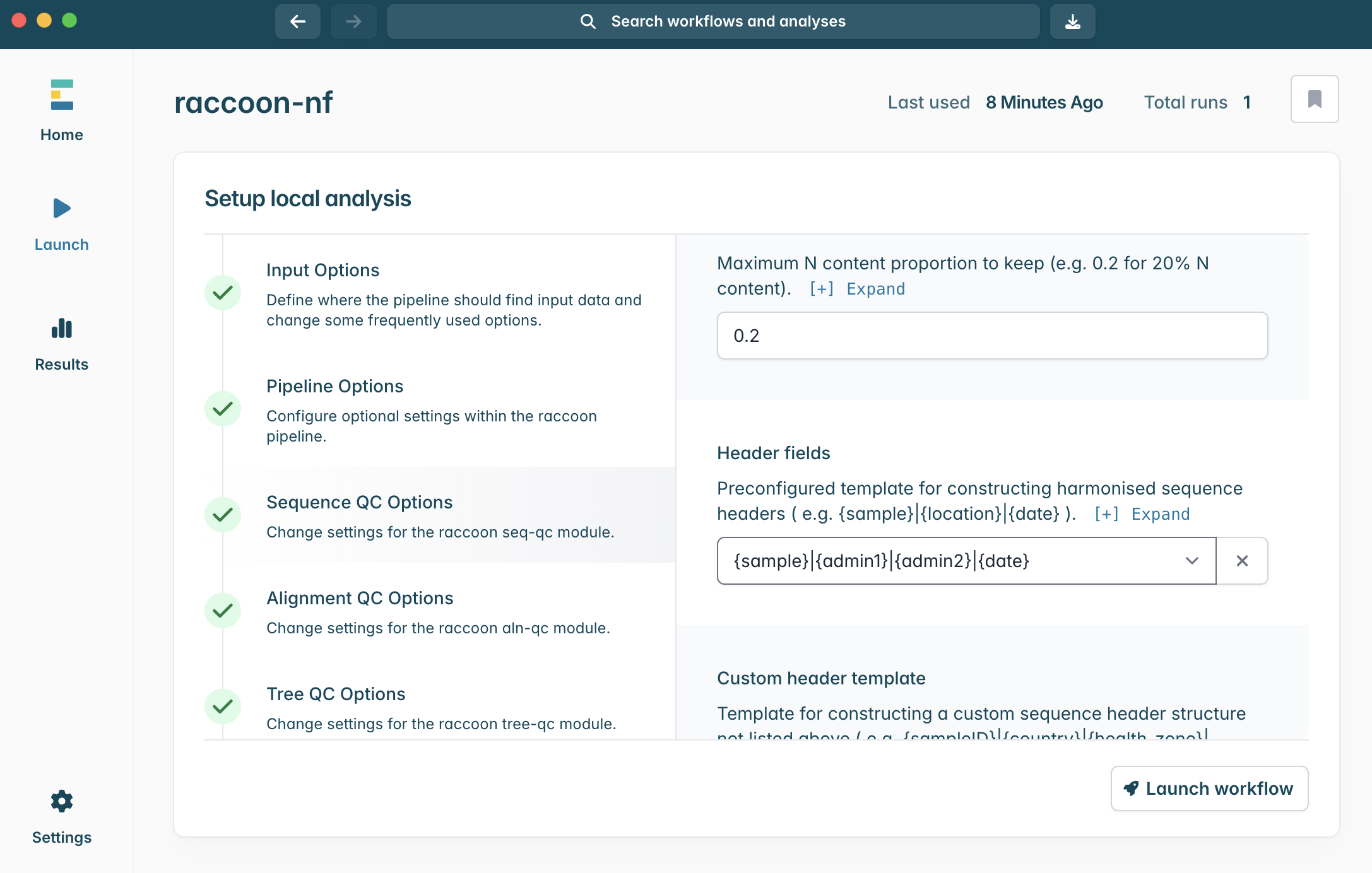Click the Search workflows and analyses bar
Screen dimensions: 1372x873
coord(713,21)
